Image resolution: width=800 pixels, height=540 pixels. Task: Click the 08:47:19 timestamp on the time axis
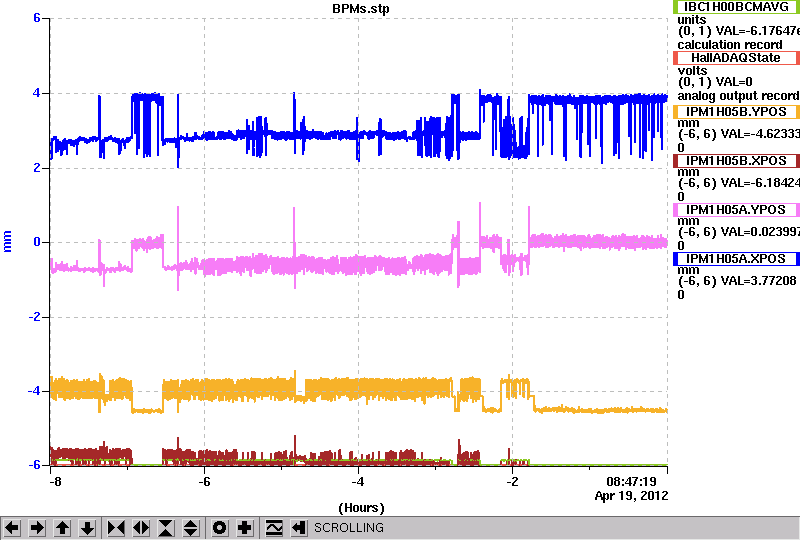631,482
